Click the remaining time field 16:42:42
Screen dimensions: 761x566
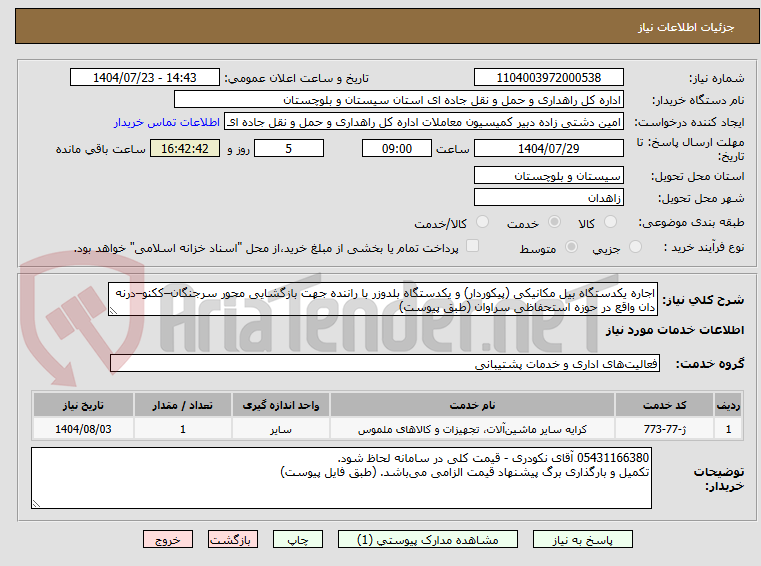[185, 149]
